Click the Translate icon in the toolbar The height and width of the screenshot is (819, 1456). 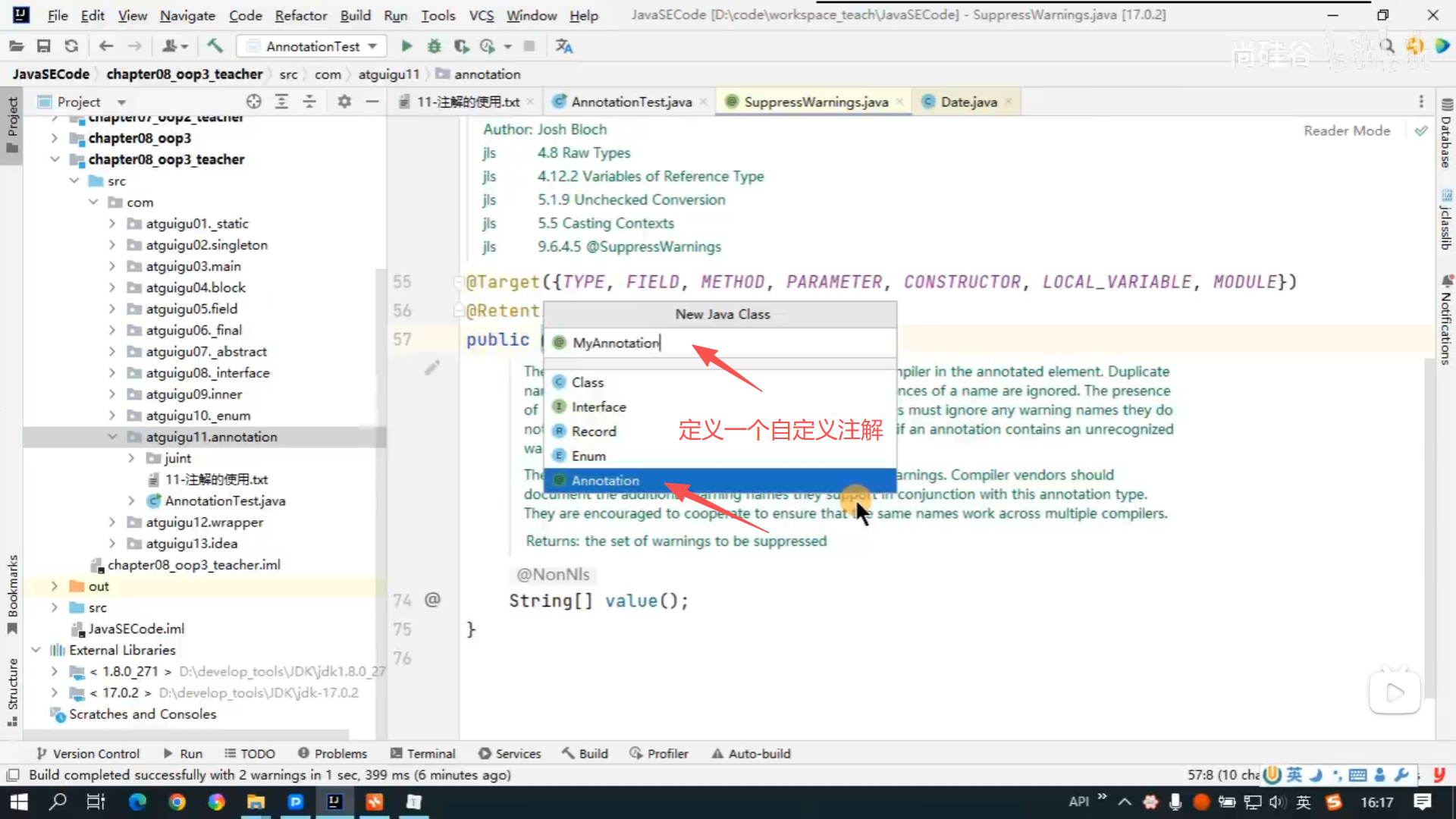coord(563,46)
